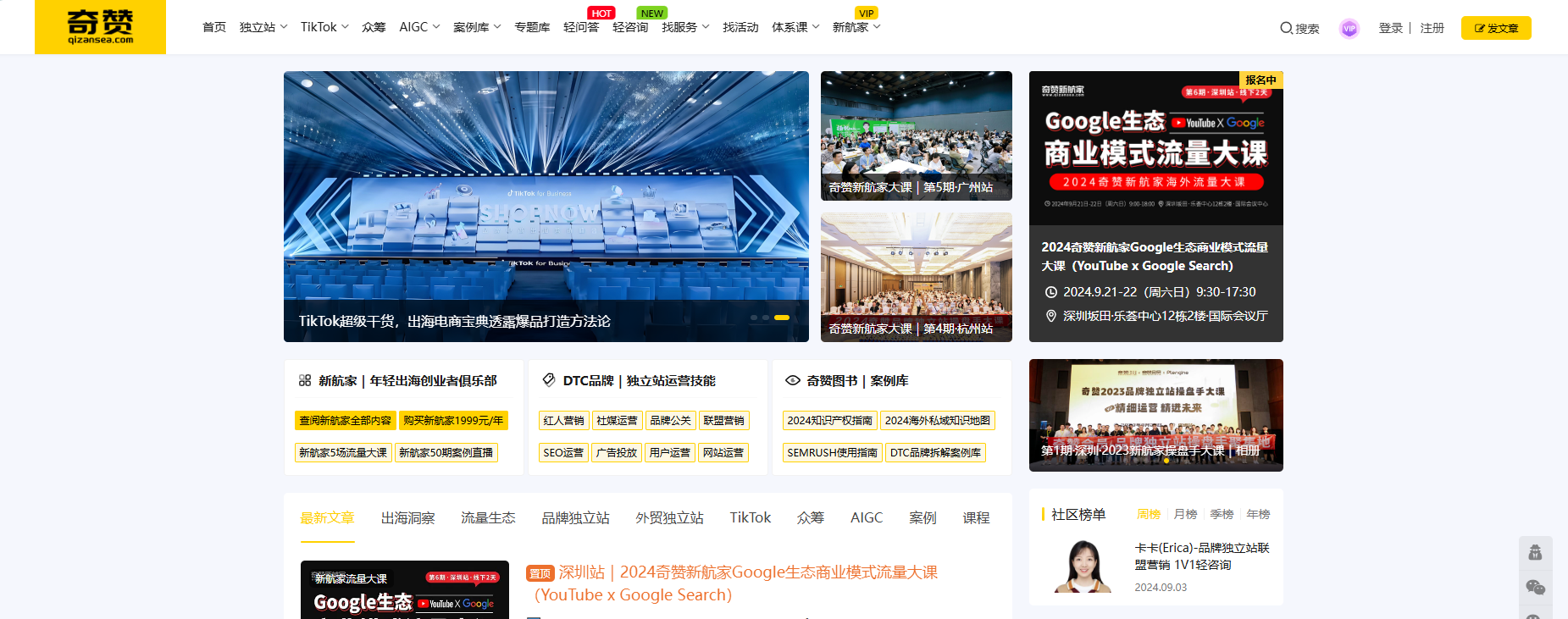Click the 奇赞 qizansea.com logo
The width and height of the screenshot is (1568, 619).
click(x=100, y=27)
